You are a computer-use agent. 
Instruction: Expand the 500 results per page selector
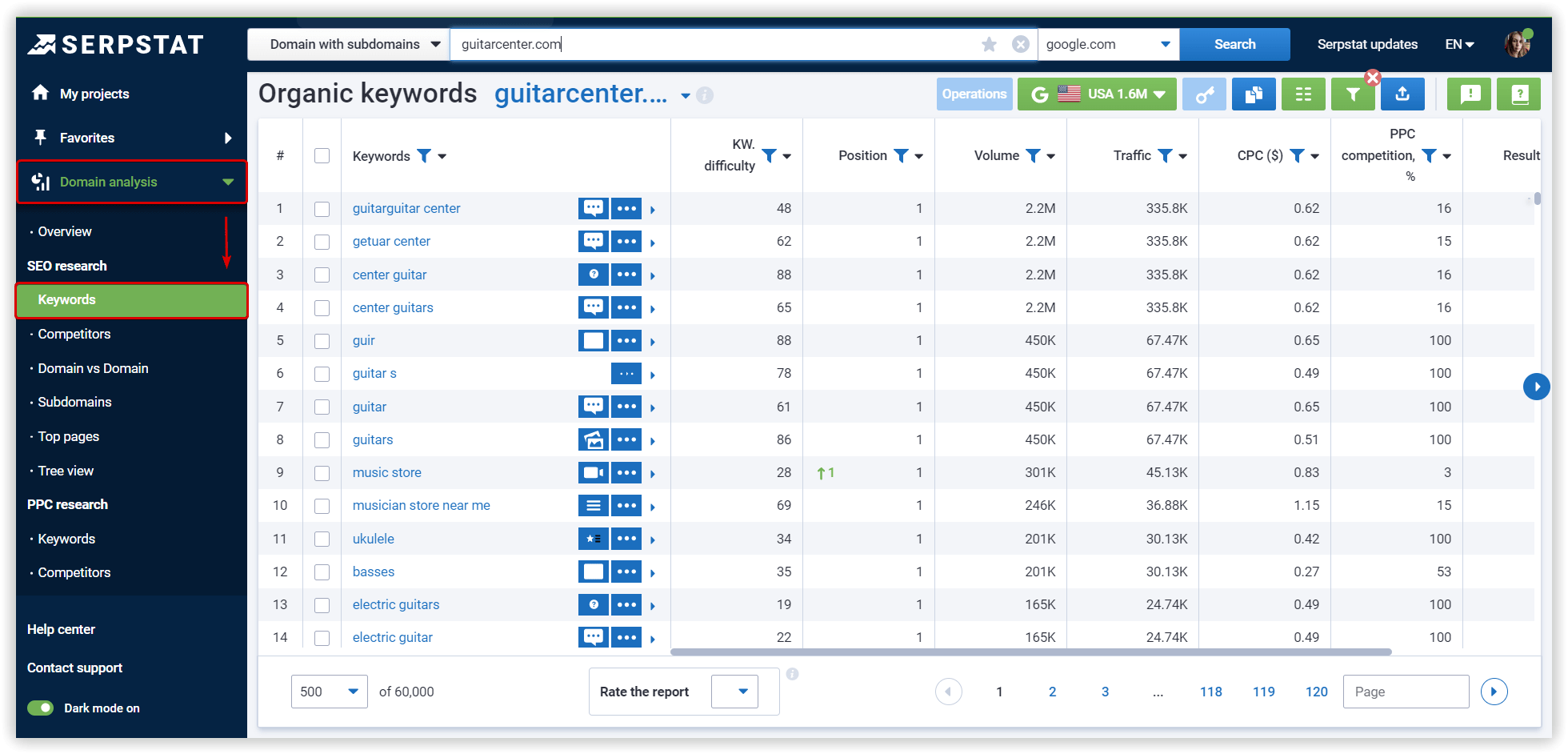[329, 691]
